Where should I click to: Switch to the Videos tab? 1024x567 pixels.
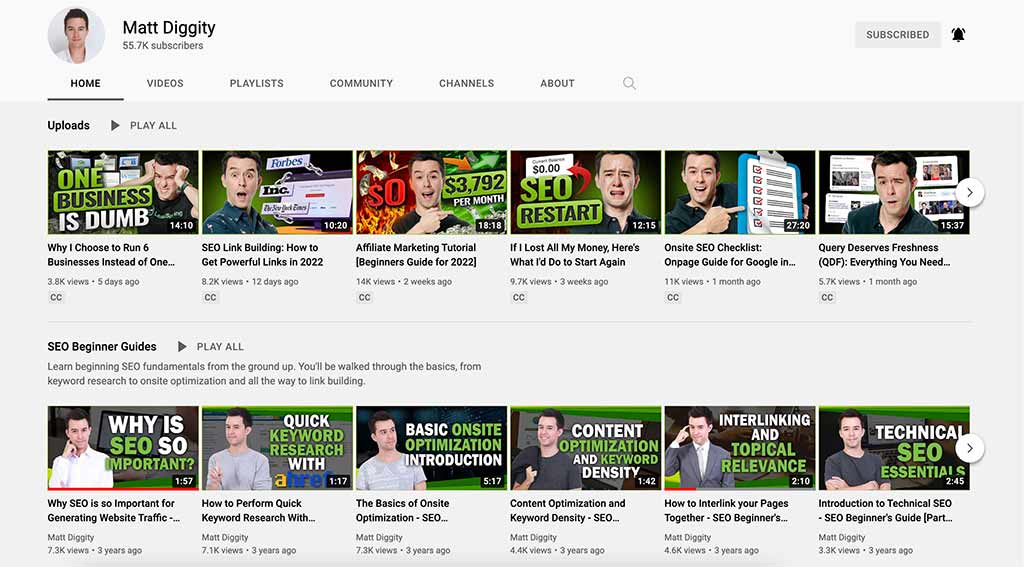pyautogui.click(x=165, y=83)
